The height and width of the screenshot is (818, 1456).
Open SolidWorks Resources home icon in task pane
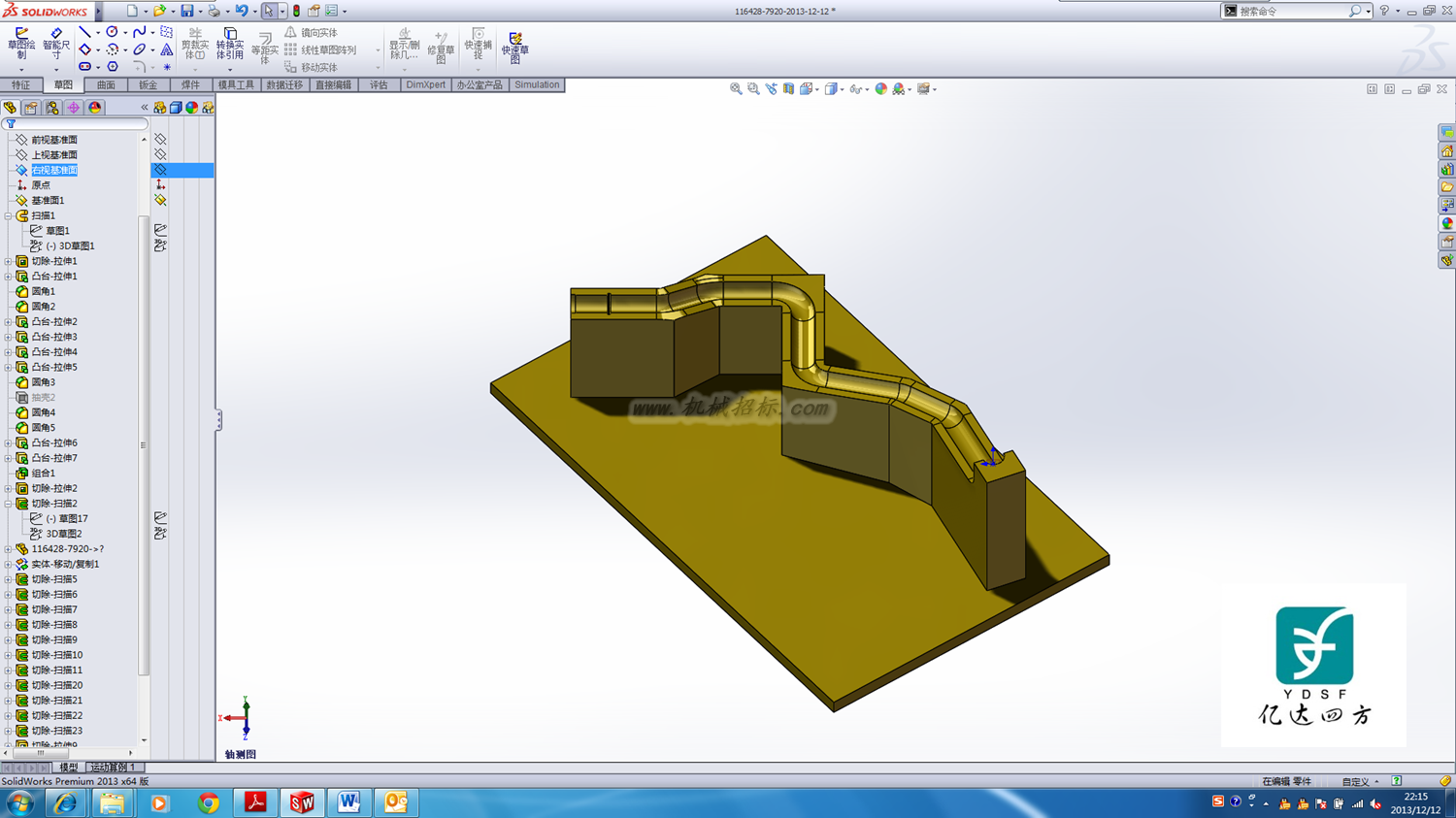coord(1446,150)
